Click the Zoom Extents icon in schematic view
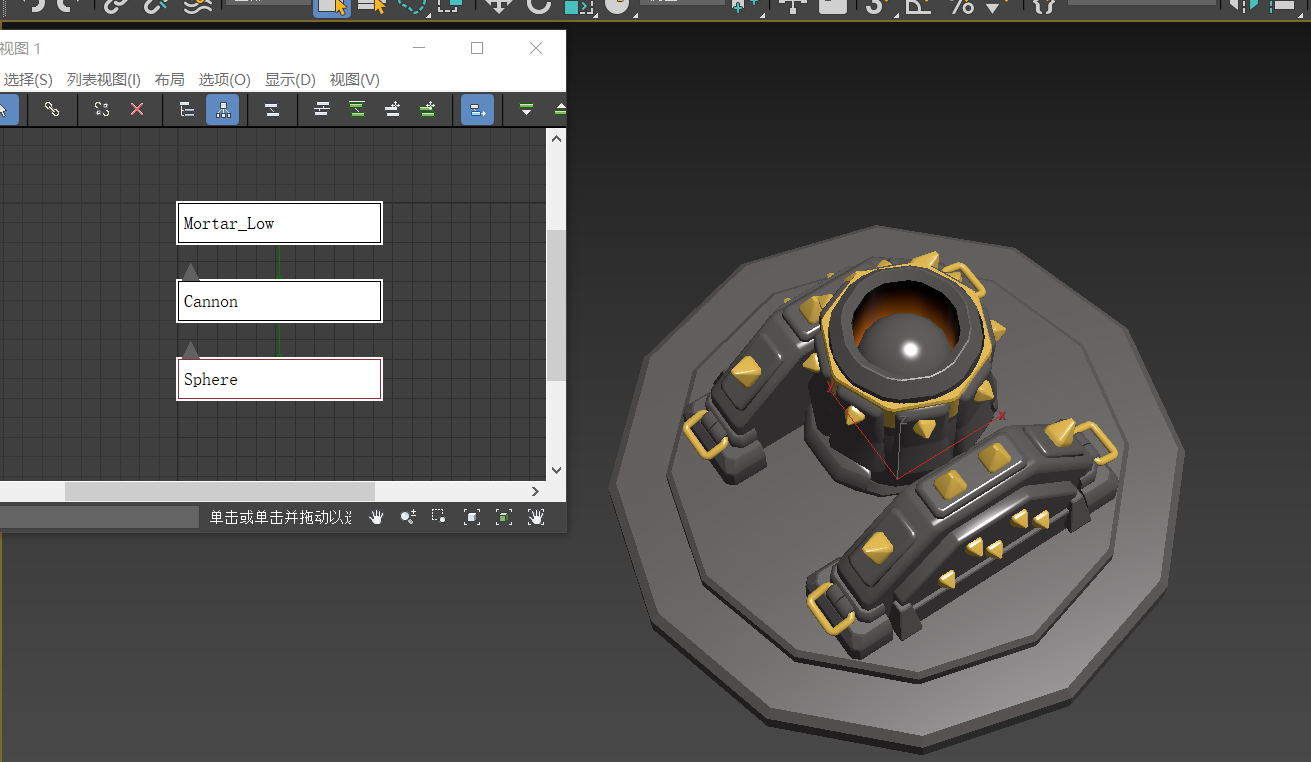This screenshot has width=1311, height=762. [x=472, y=517]
